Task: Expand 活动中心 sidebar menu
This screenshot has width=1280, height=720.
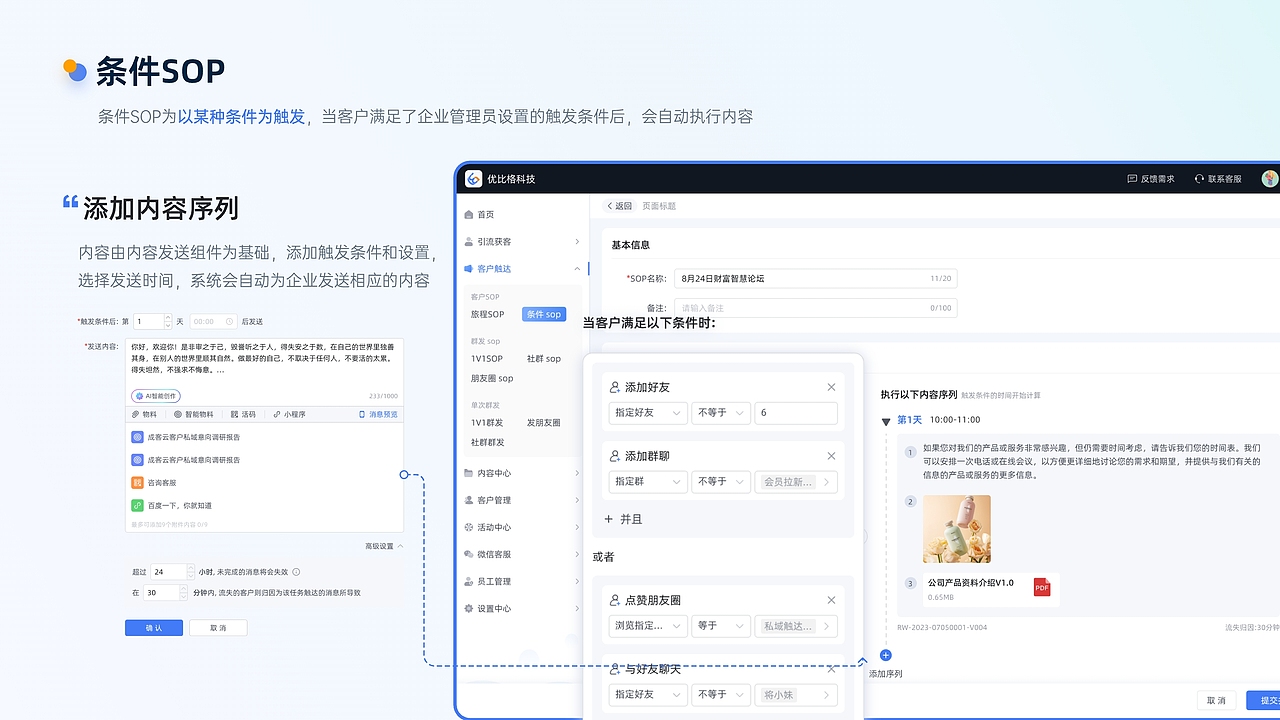Action: point(522,527)
